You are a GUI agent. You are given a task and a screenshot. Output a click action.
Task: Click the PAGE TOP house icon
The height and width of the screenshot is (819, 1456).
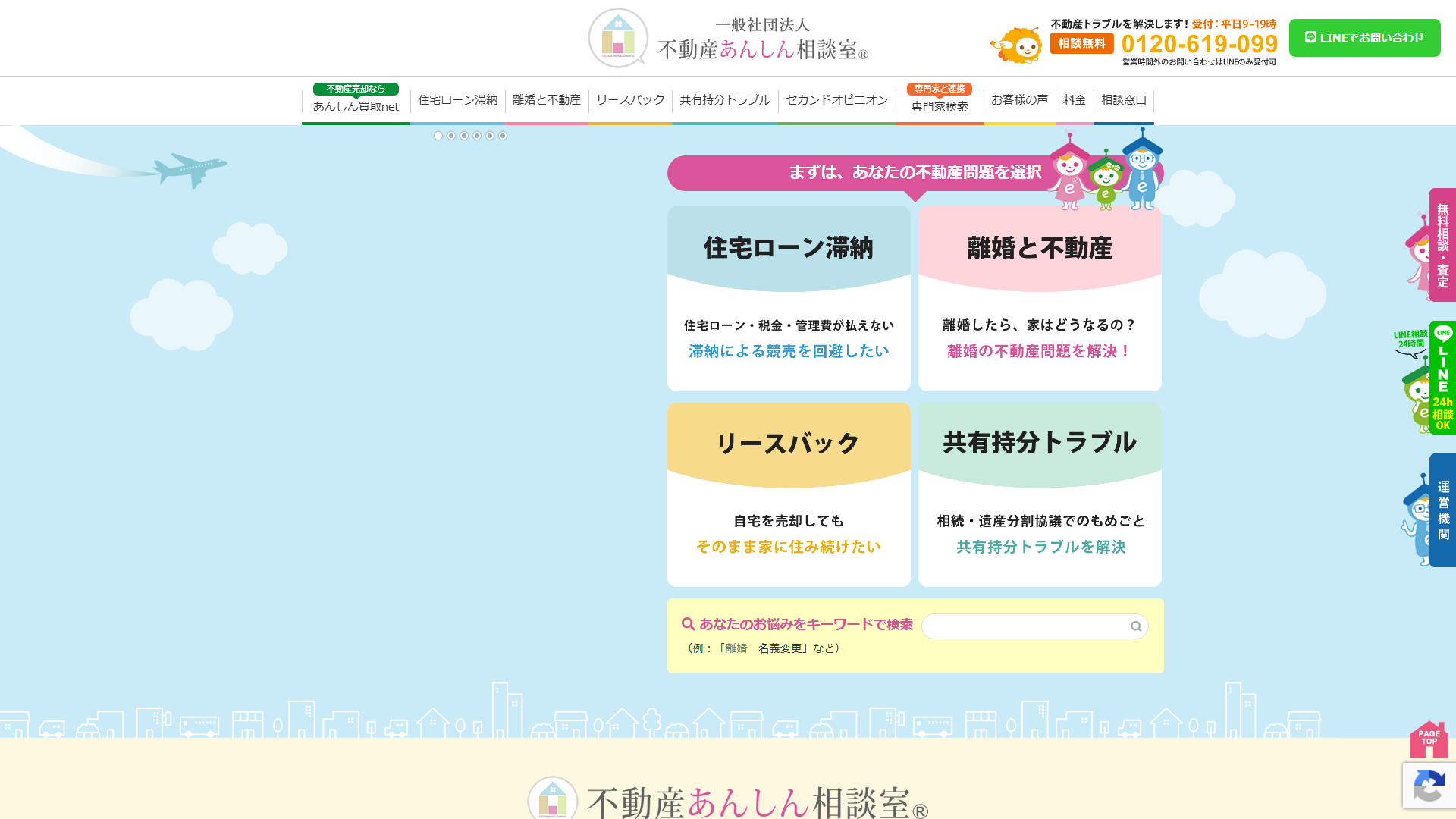pos(1429,739)
